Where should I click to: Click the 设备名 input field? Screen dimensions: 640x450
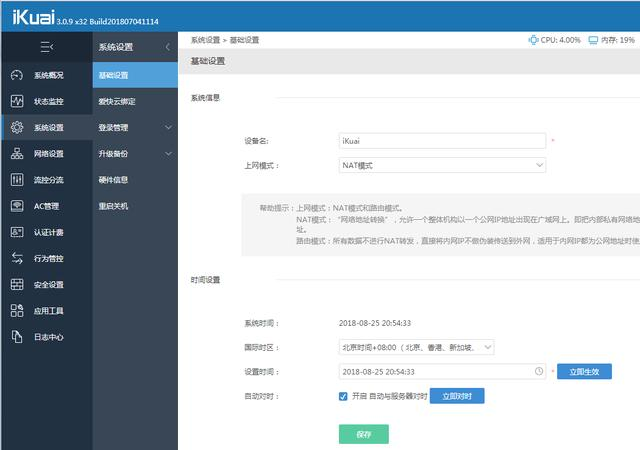[x=442, y=141]
